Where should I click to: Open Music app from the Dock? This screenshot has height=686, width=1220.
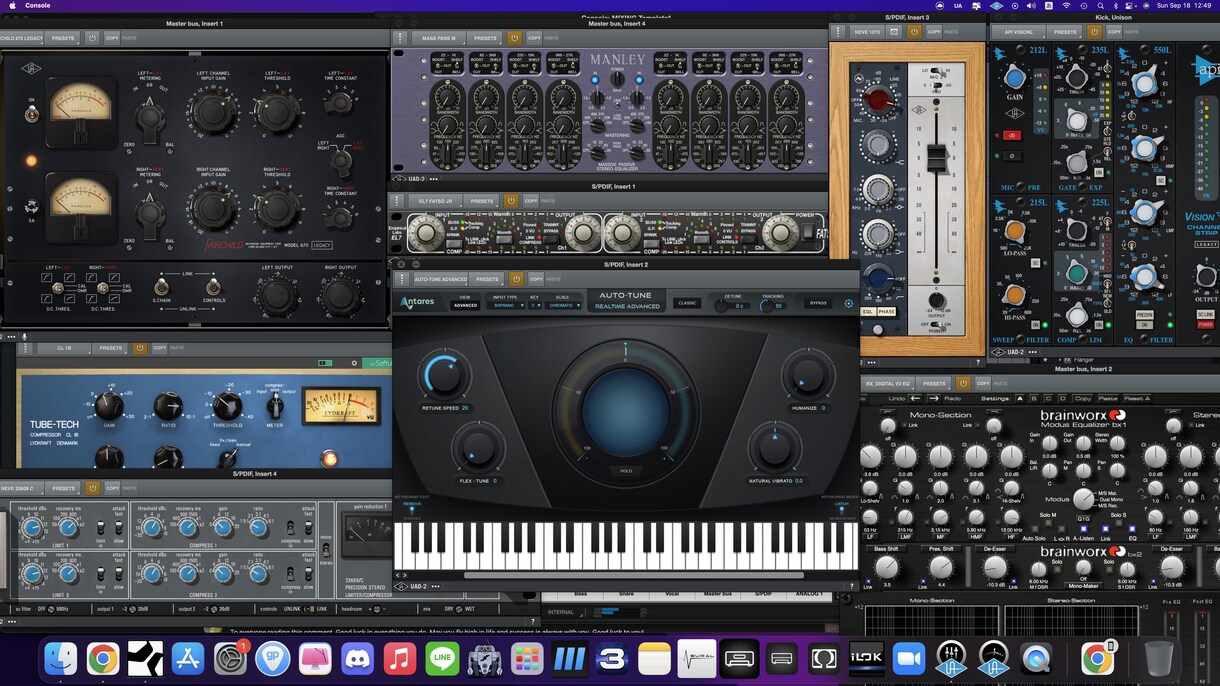[x=399, y=659]
